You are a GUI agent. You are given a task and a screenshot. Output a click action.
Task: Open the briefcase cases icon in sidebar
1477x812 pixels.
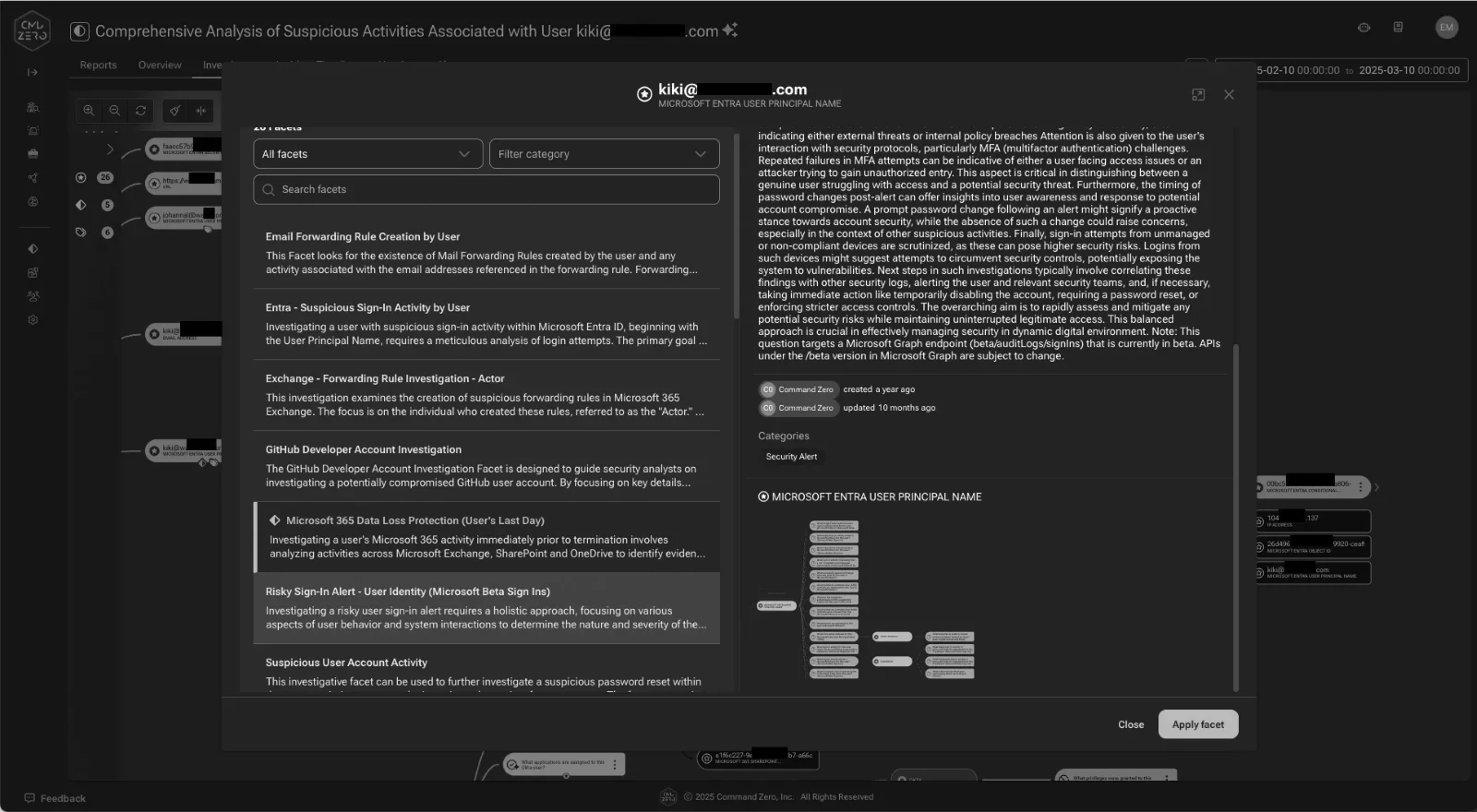click(x=33, y=154)
